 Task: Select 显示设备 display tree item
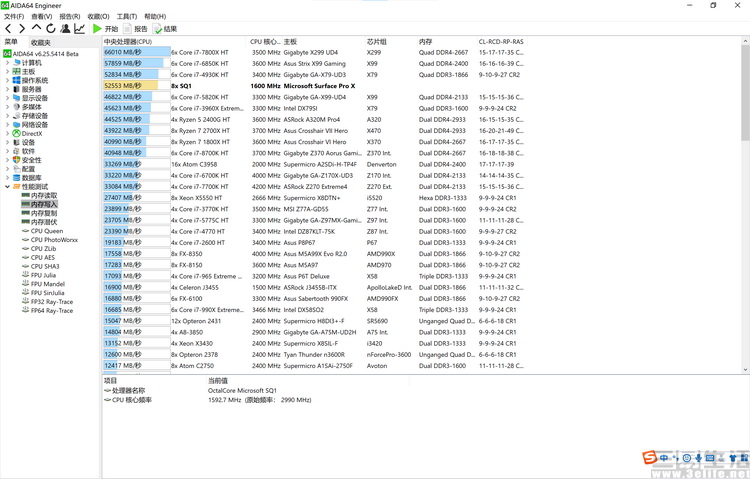tap(31, 98)
